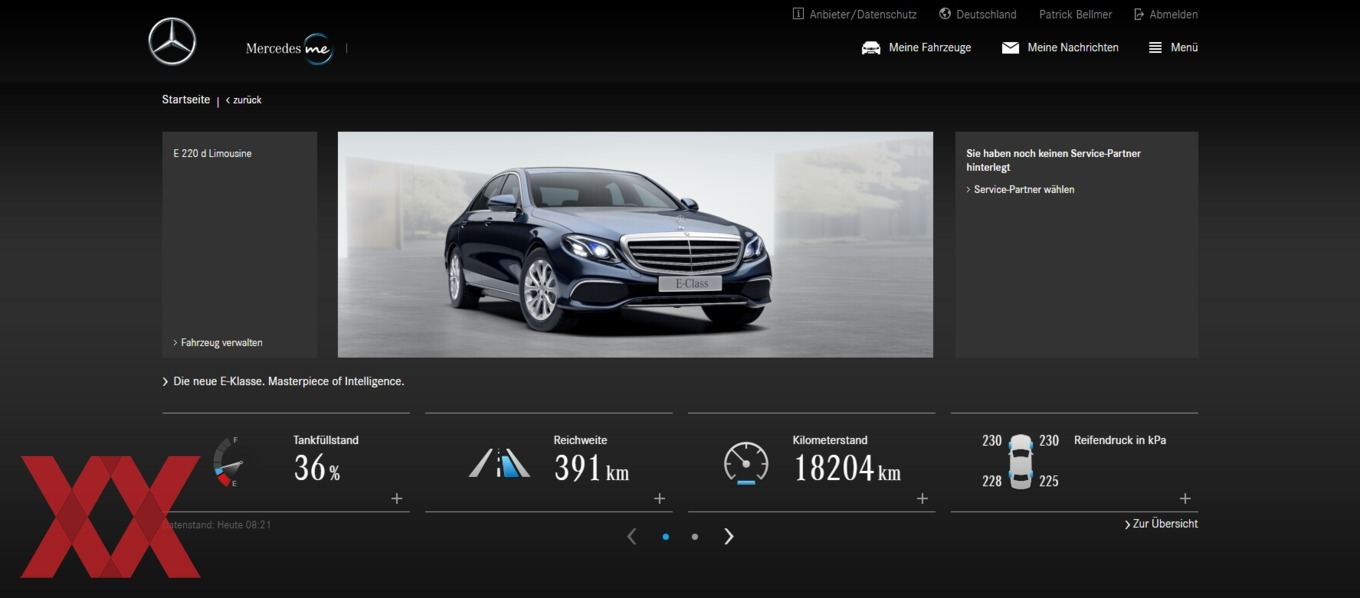Screen dimensions: 1360x598
Task: Click the fuel gauge icon
Action: click(x=228, y=462)
